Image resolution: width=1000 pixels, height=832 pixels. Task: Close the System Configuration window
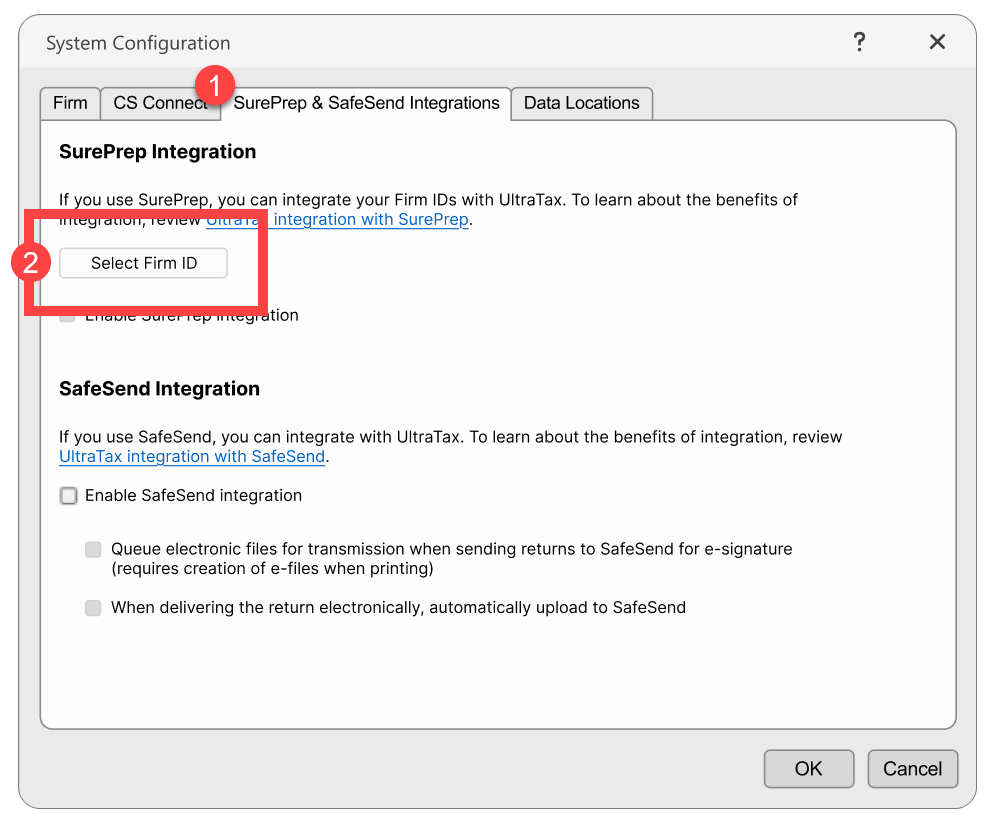coord(936,42)
